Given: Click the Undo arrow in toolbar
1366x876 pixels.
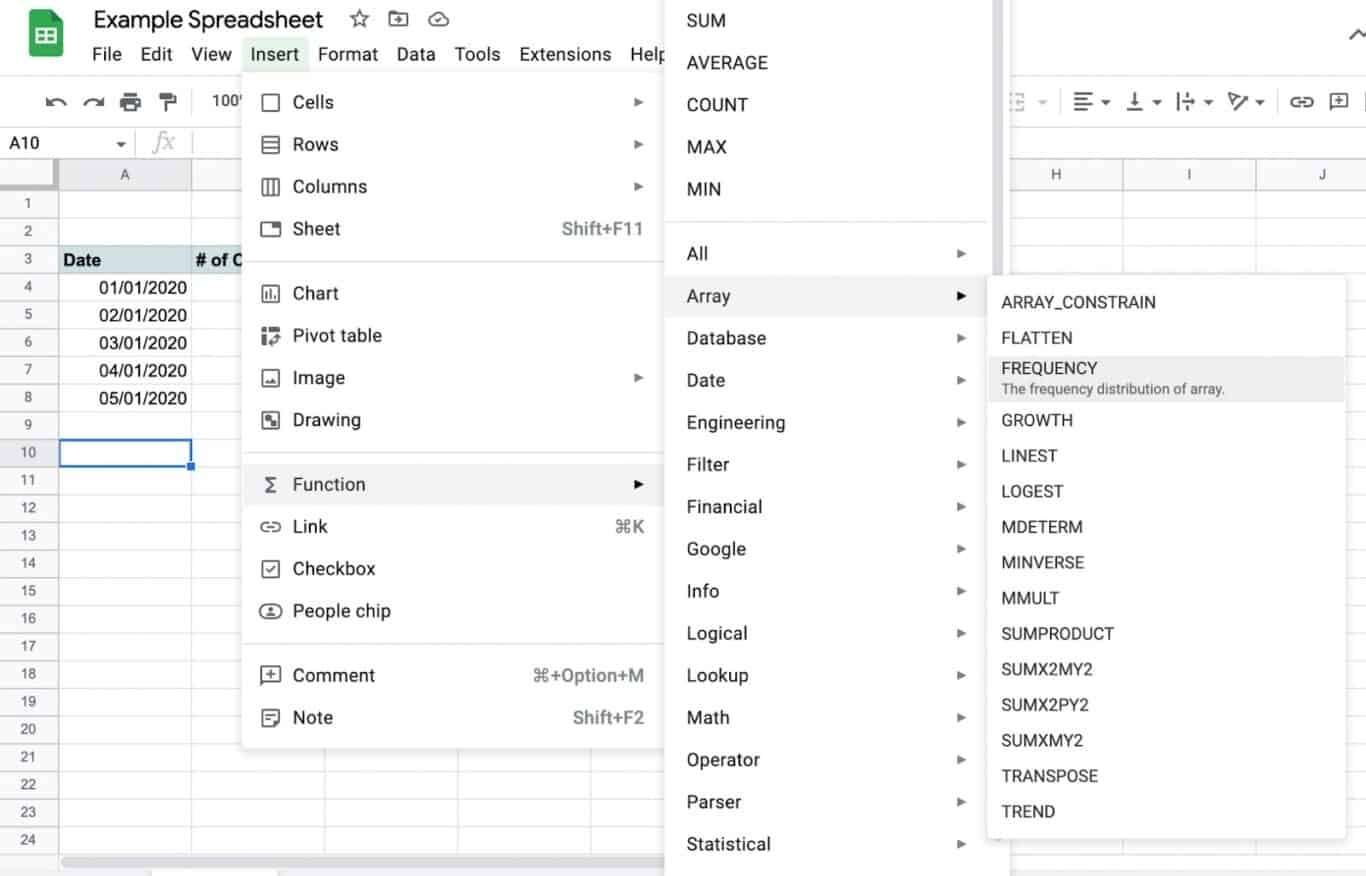Looking at the screenshot, I should 57,102.
